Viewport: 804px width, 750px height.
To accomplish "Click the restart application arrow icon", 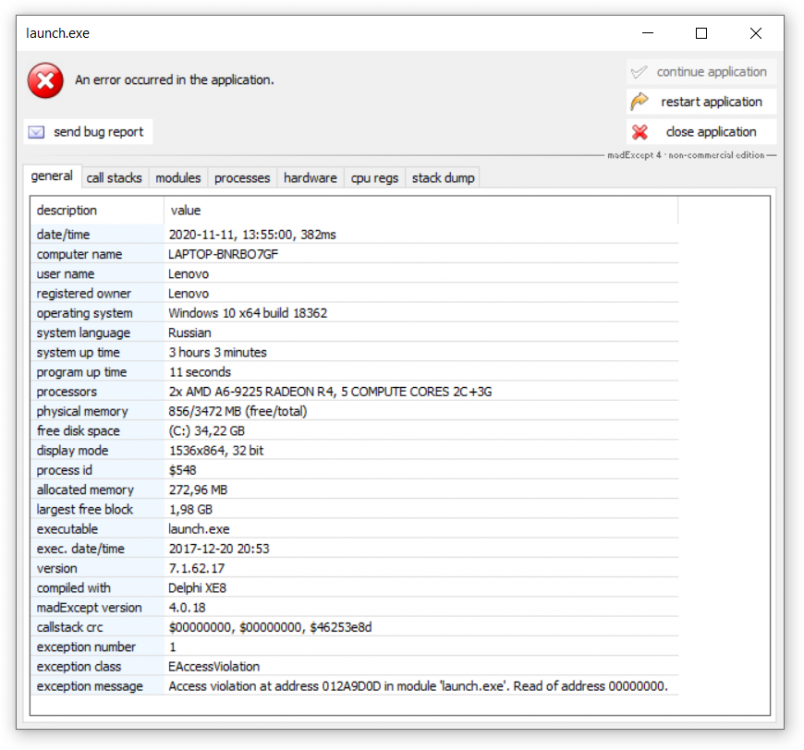I will pos(640,102).
